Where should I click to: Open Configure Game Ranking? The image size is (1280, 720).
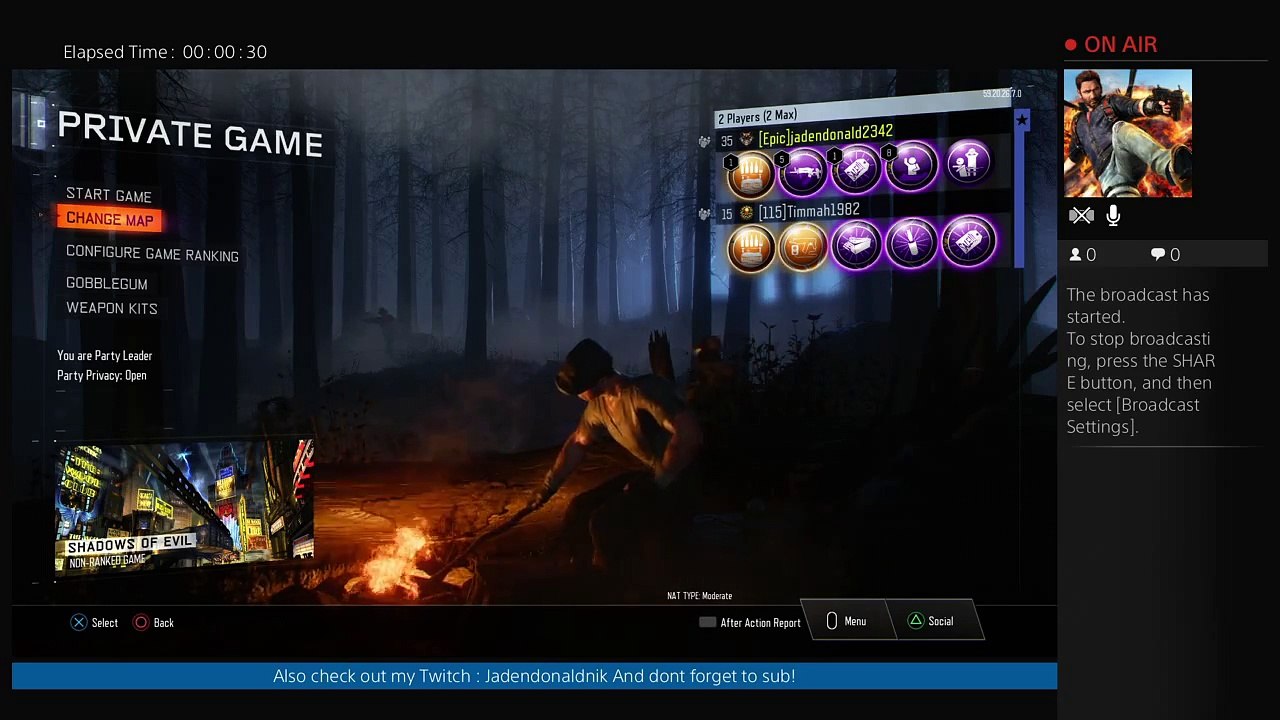pyautogui.click(x=152, y=254)
